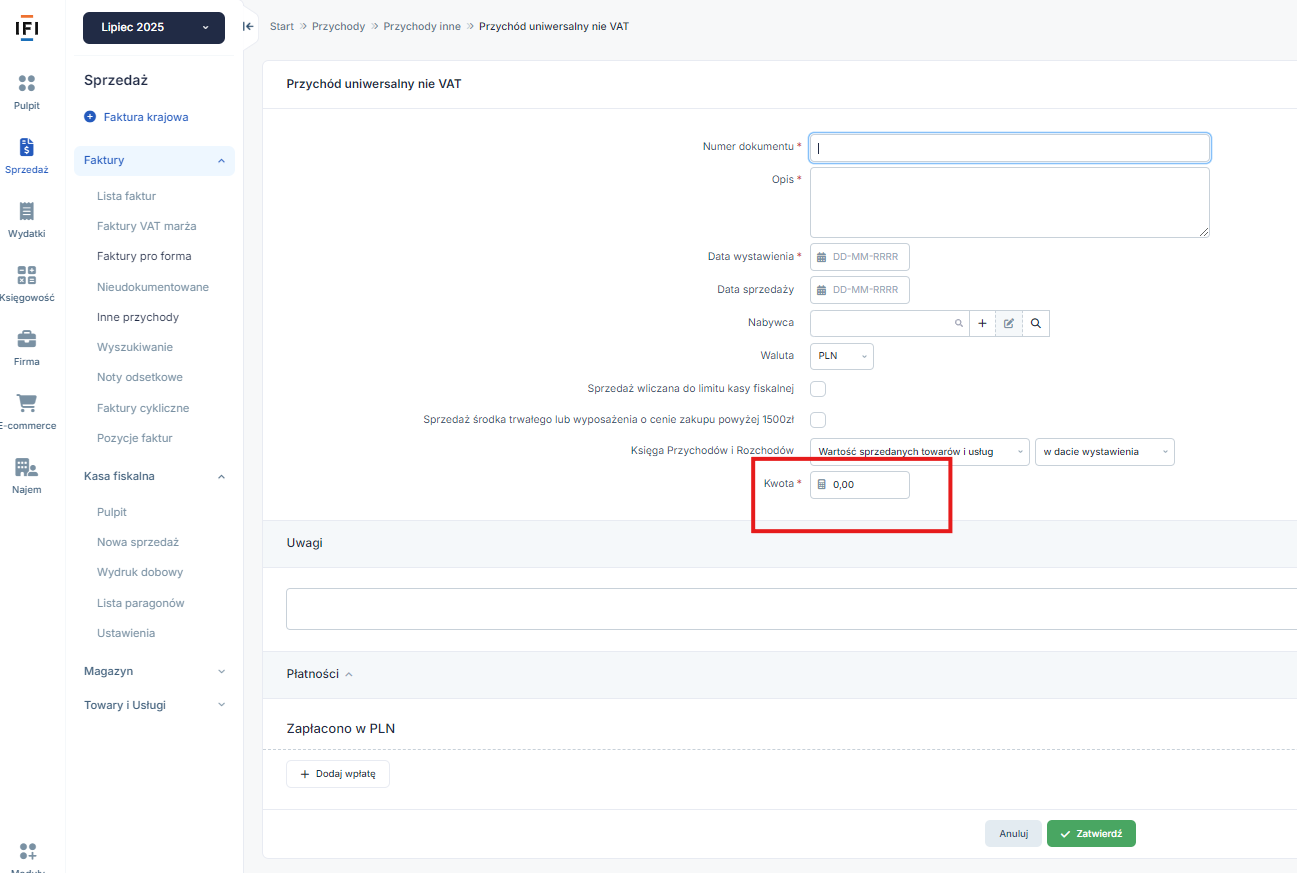This screenshot has width=1297, height=873.
Task: Open the w dacie wystawienia dropdown
Action: pos(1105,452)
